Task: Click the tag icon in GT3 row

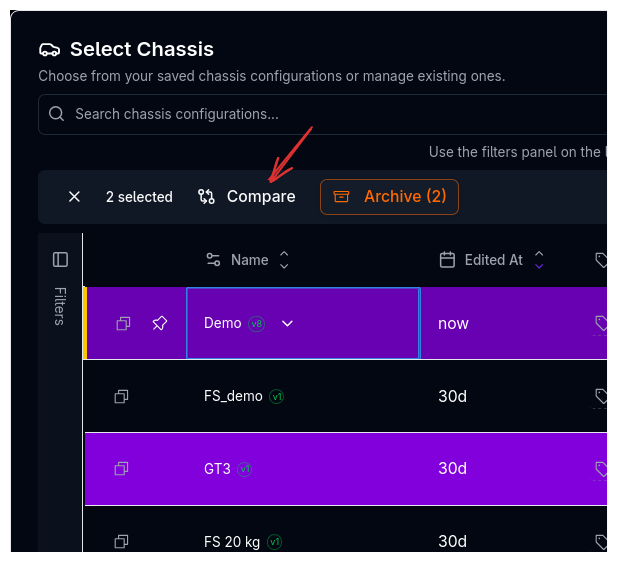Action: tap(601, 468)
